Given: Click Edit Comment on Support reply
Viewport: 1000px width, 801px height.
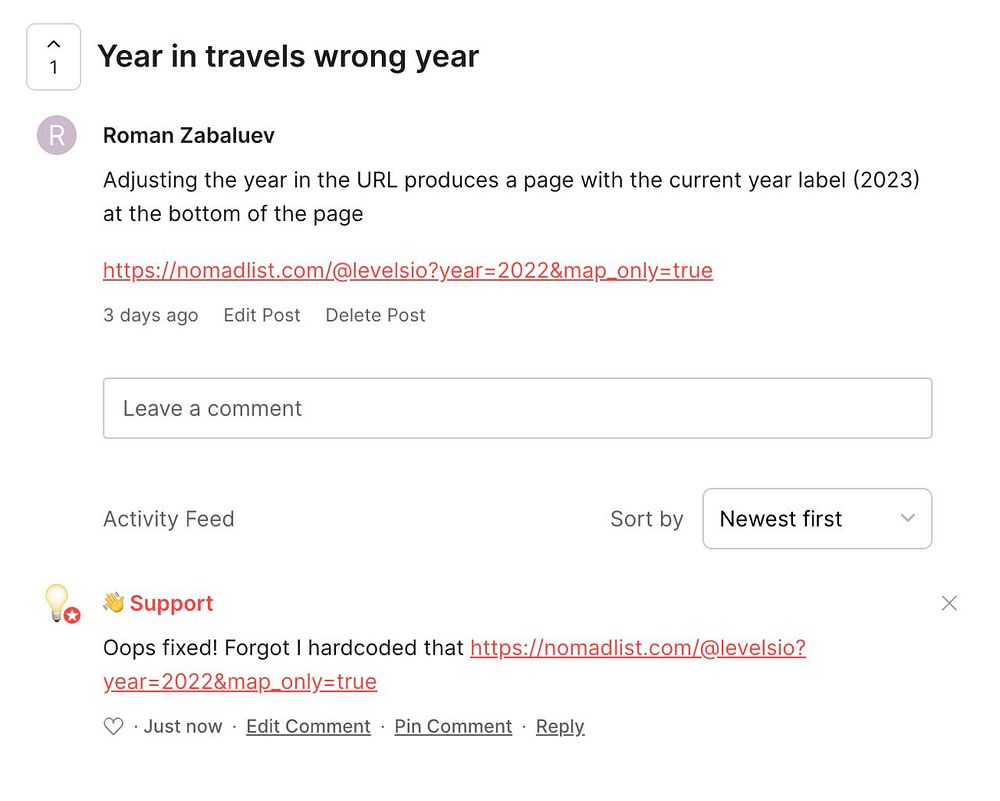Looking at the screenshot, I should point(308,727).
